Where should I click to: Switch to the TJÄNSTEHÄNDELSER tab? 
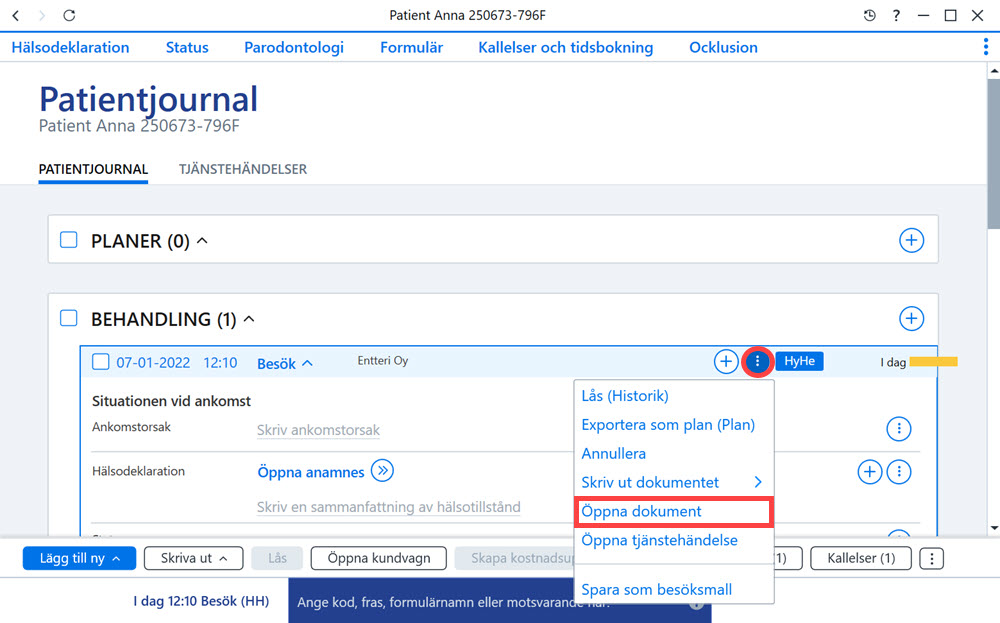tap(243, 169)
